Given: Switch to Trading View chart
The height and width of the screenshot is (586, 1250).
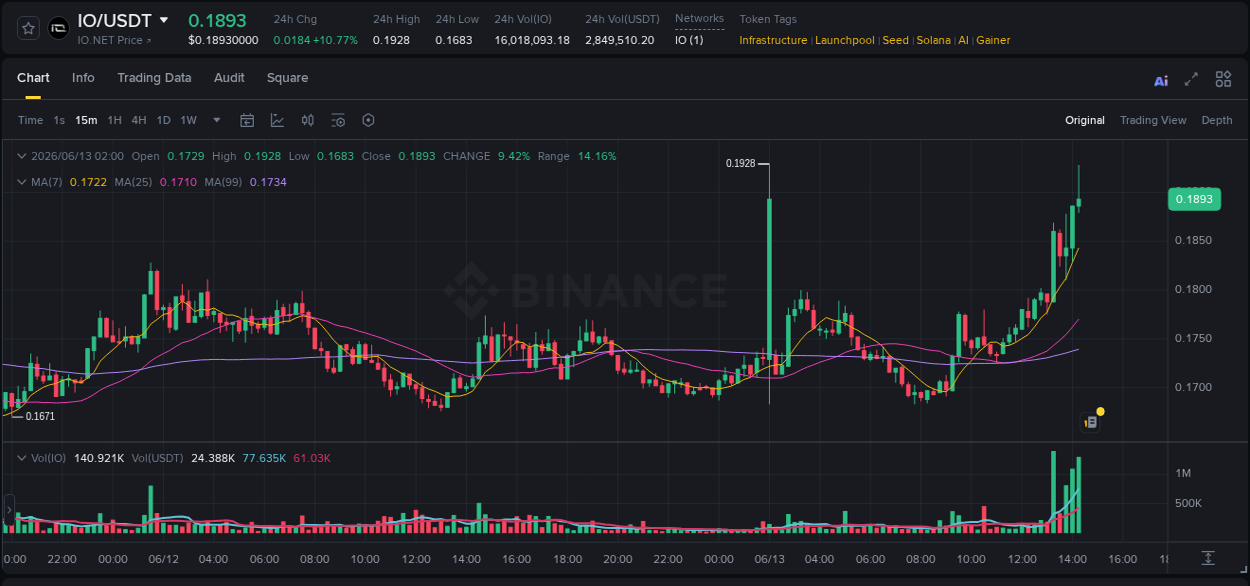Looking at the screenshot, I should click(x=1153, y=120).
